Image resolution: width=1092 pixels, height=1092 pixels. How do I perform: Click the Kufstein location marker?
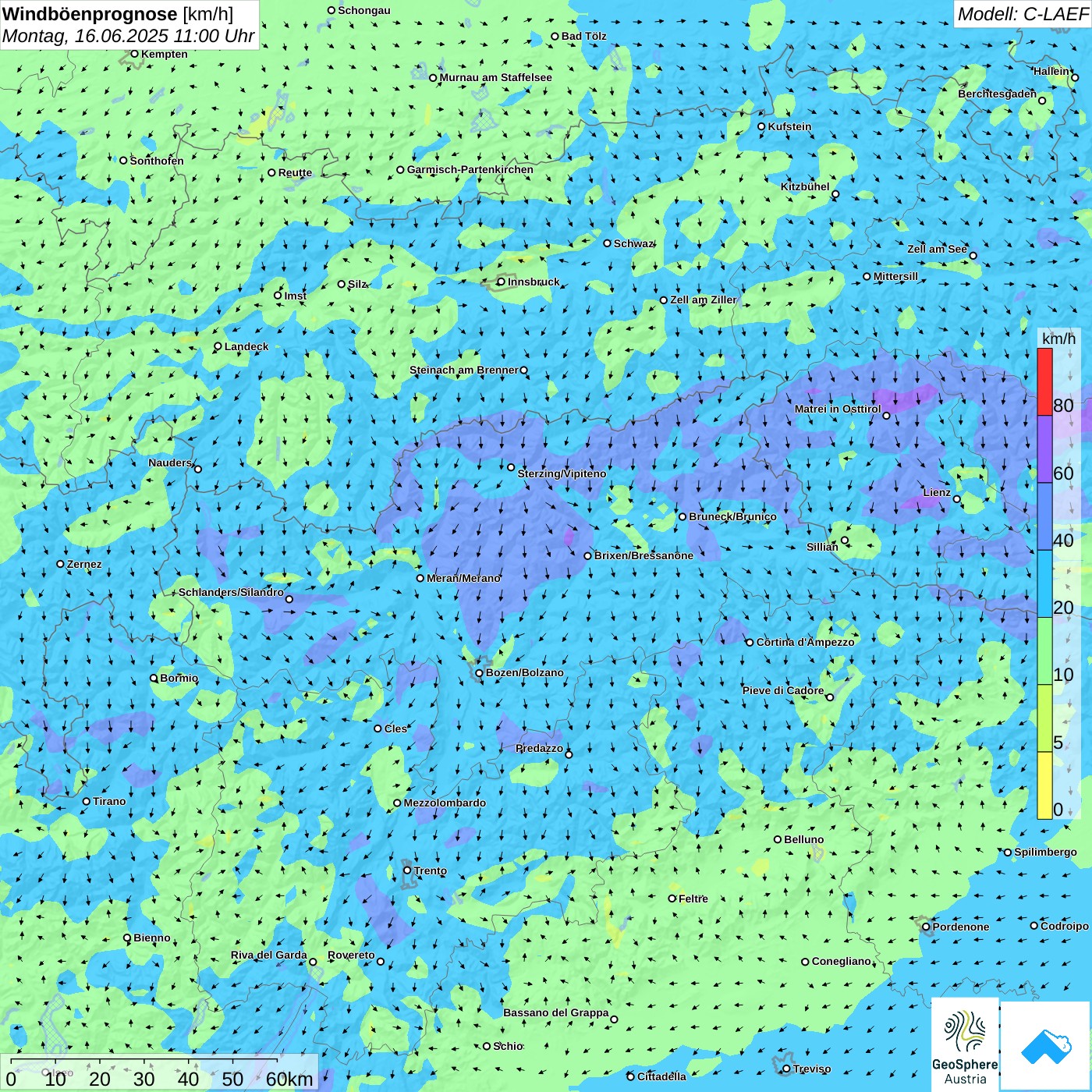pyautogui.click(x=762, y=126)
